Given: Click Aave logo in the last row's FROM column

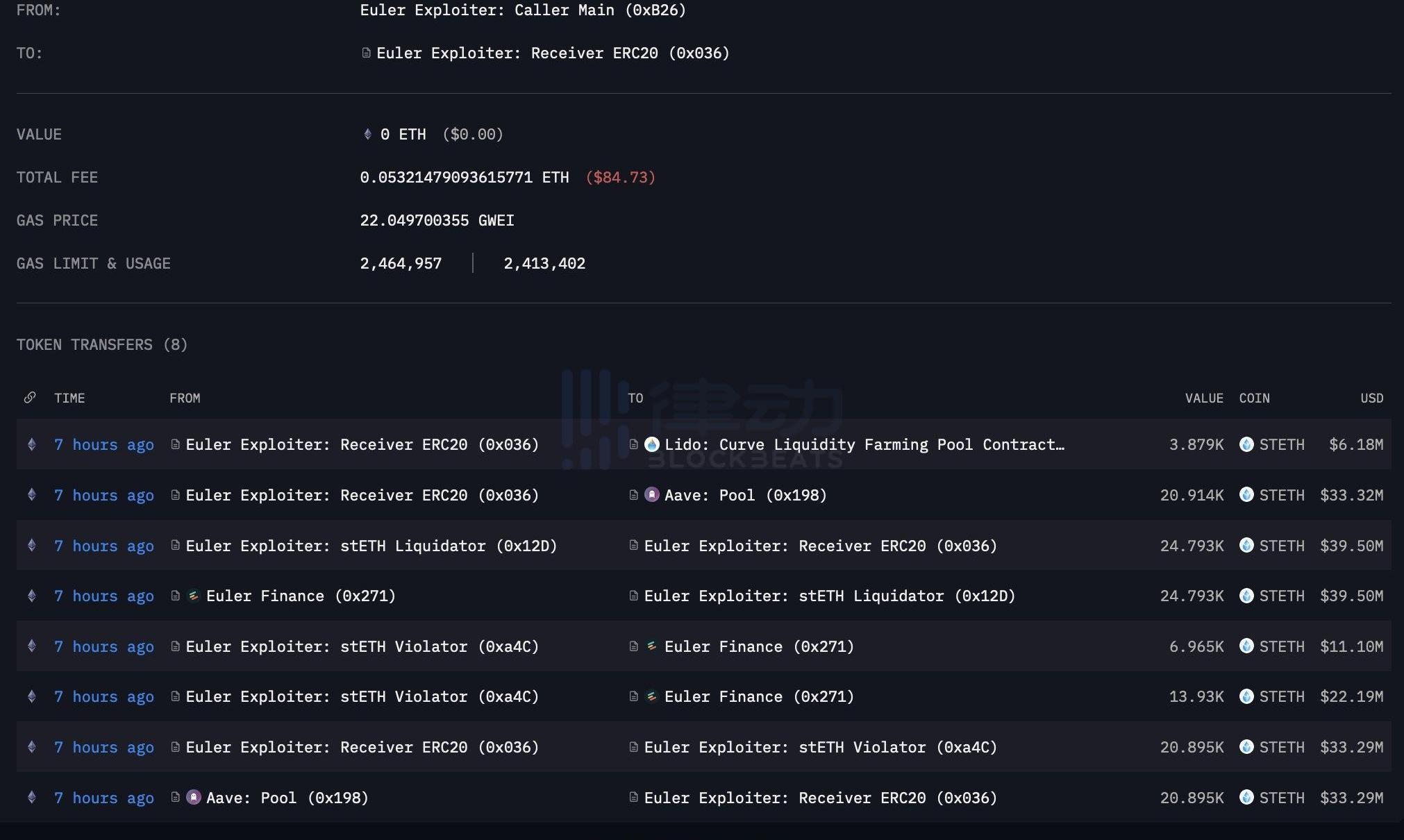Looking at the screenshot, I should coord(194,798).
